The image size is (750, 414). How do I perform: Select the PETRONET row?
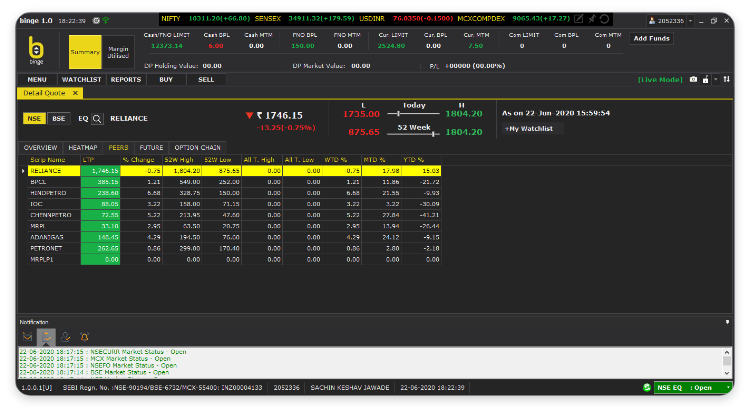(234, 248)
